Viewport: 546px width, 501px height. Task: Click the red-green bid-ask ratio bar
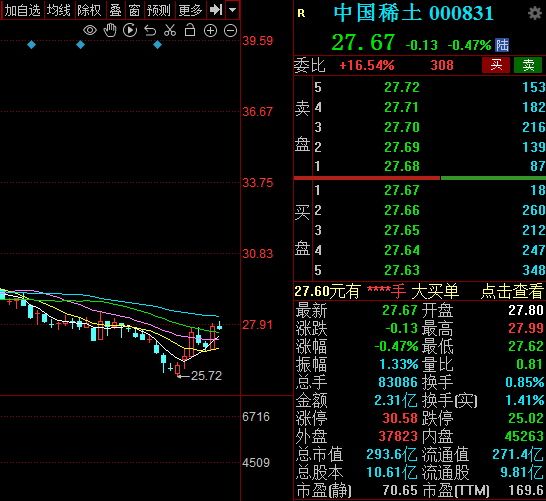pos(420,178)
